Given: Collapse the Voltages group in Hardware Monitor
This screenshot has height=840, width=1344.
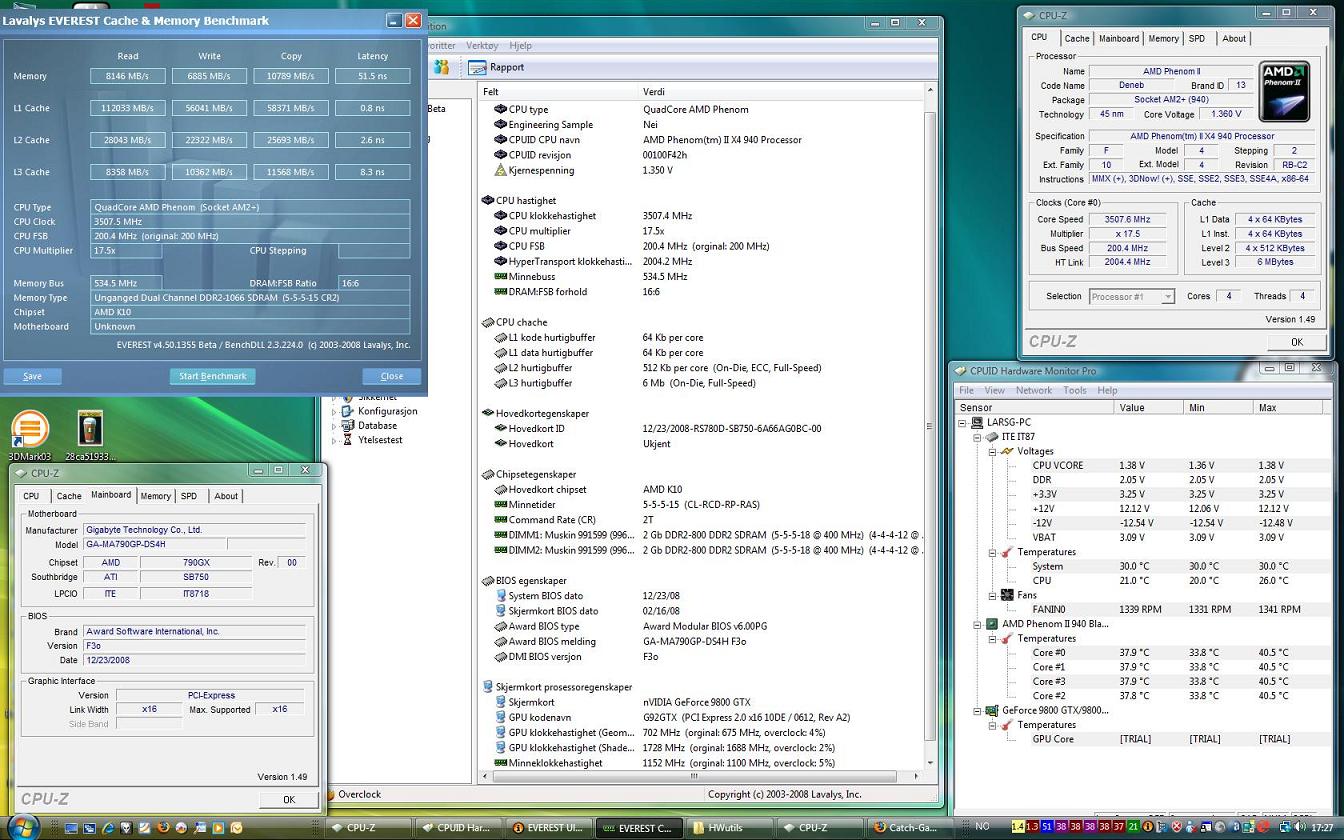Looking at the screenshot, I should tap(992, 452).
